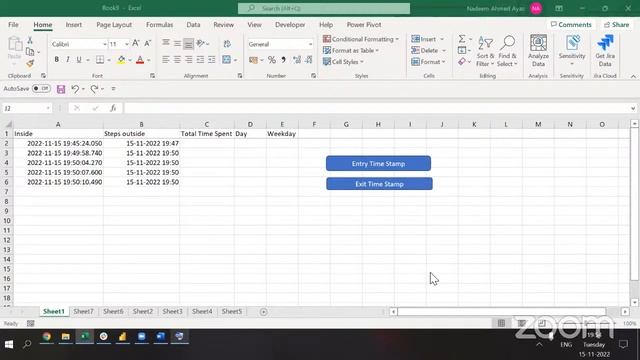Click the Insert Function fx icon

pyautogui.click(x=113, y=108)
